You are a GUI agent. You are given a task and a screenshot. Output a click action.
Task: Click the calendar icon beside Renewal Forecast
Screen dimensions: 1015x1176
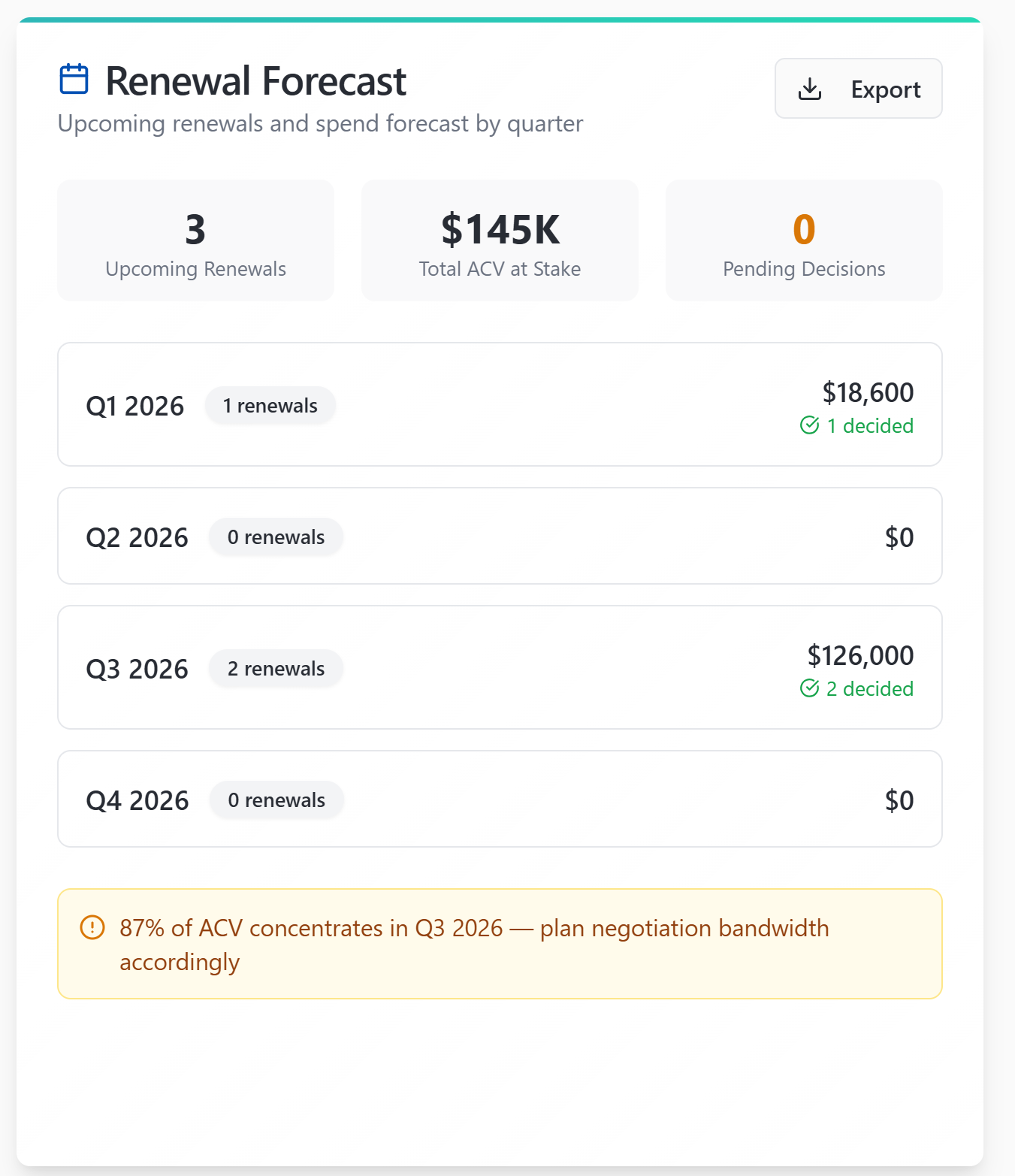(x=74, y=79)
